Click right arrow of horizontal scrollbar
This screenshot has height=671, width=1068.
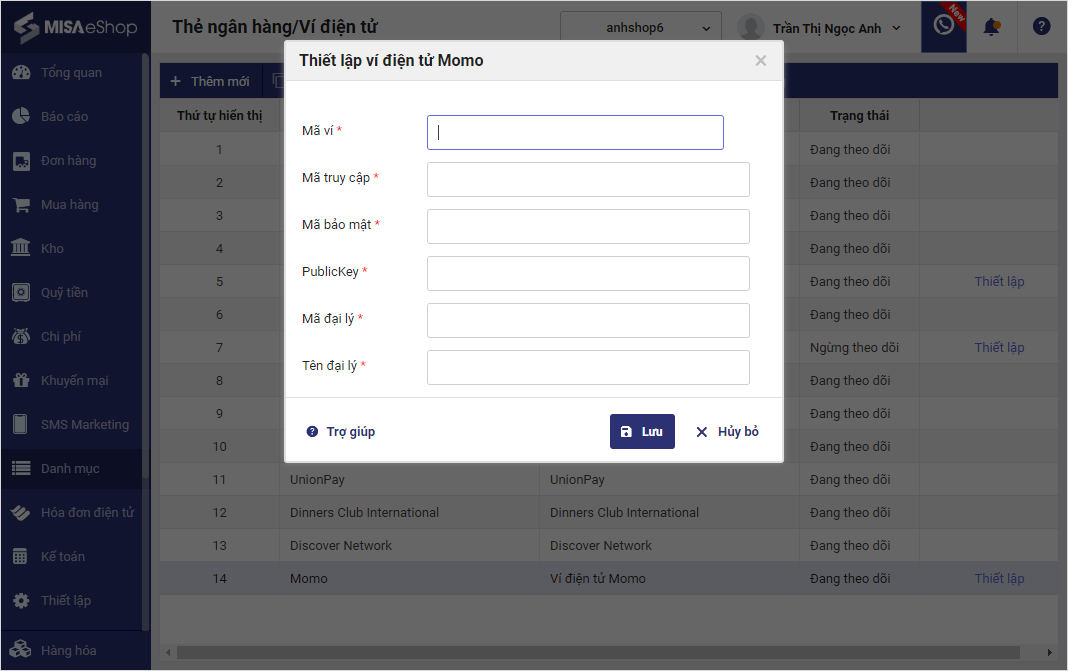coord(1050,653)
